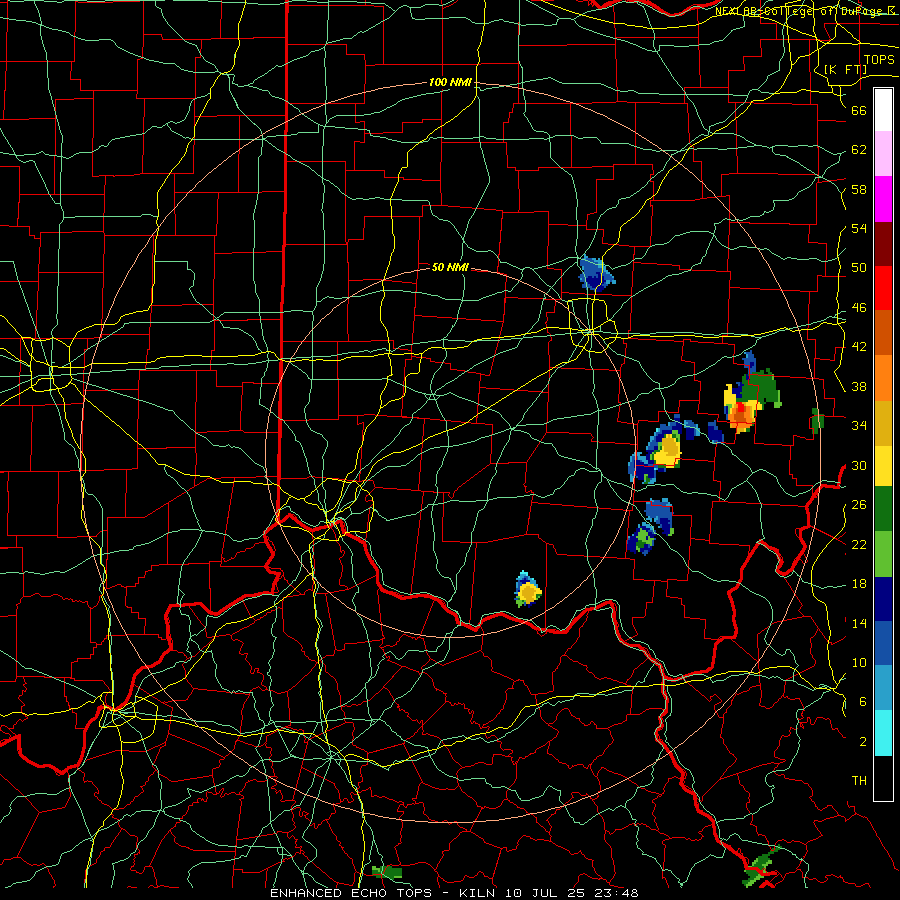Click the 42 label on the tops scale
900x900 pixels.
click(x=859, y=347)
